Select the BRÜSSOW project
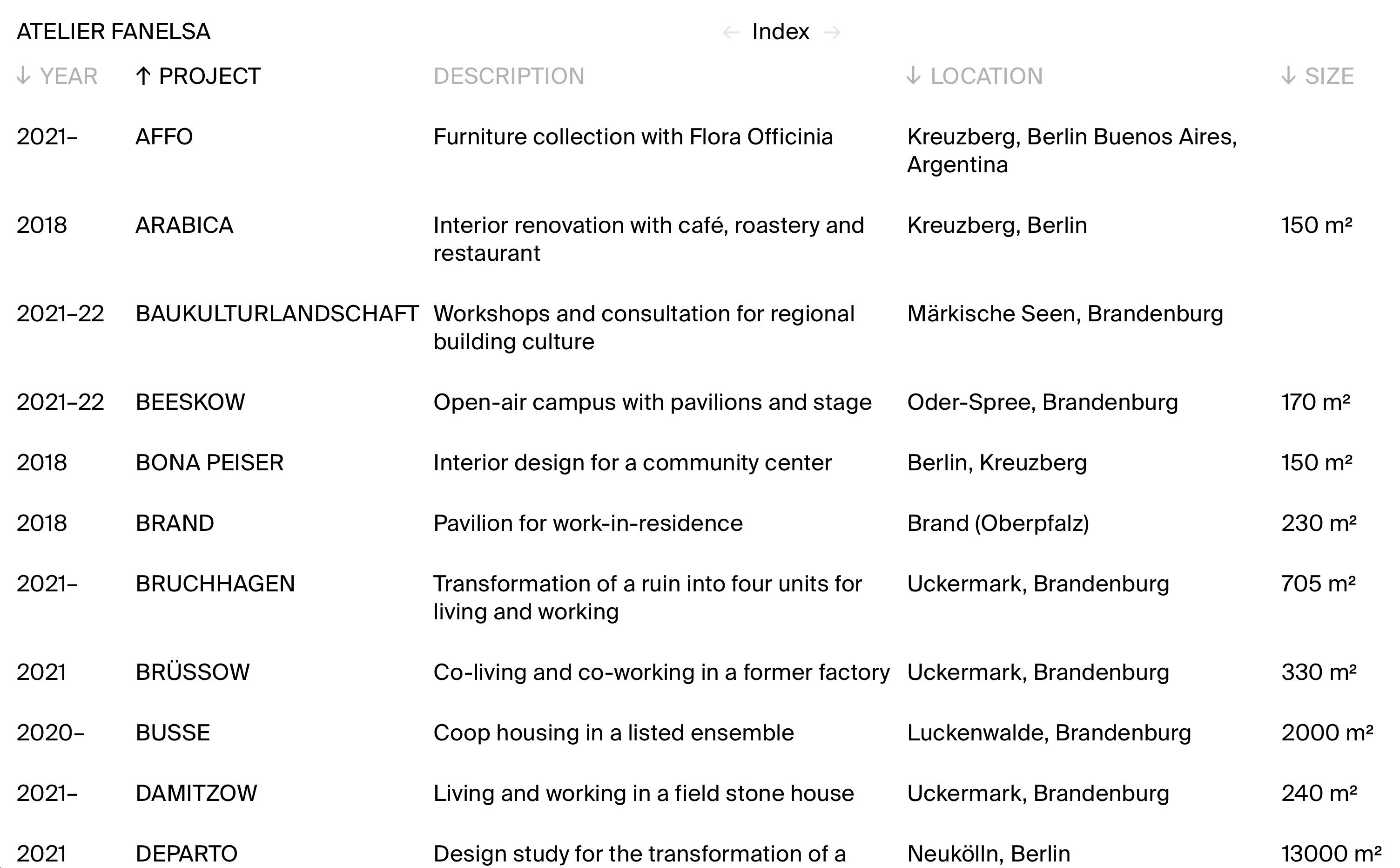Screen dimensions: 1400x868 (193, 672)
